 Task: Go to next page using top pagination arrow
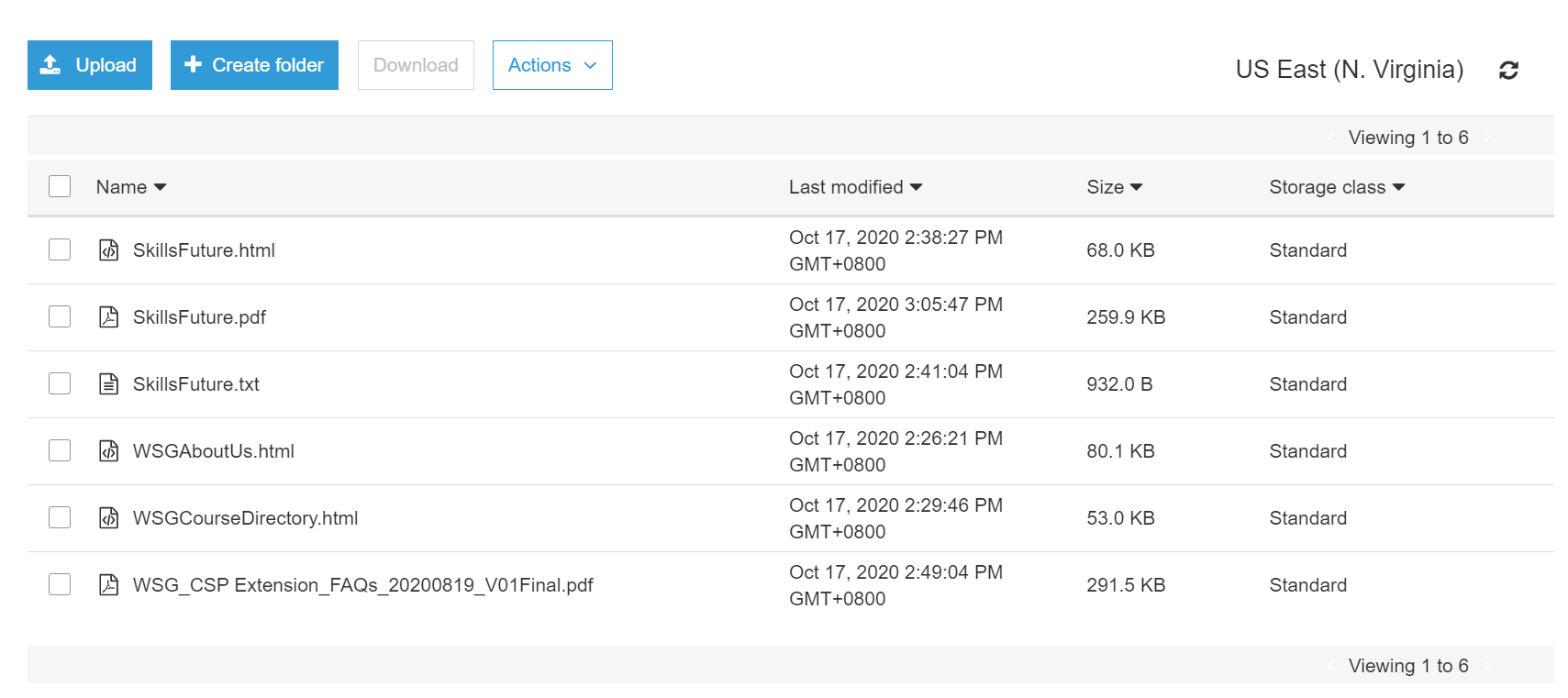[x=1486, y=138]
